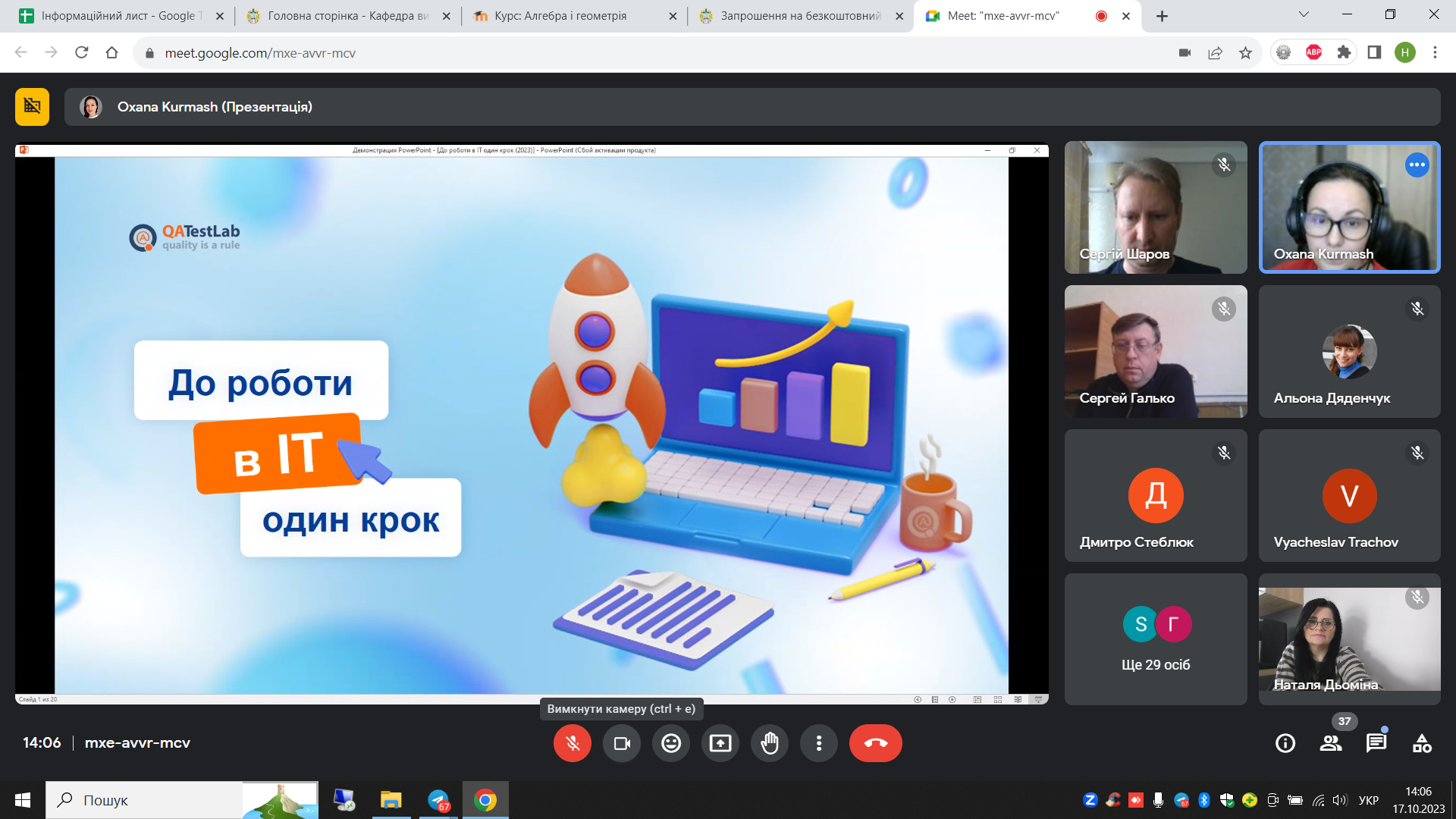Unmute the microphone button
Image resolution: width=1456 pixels, height=819 pixels.
coord(573,743)
